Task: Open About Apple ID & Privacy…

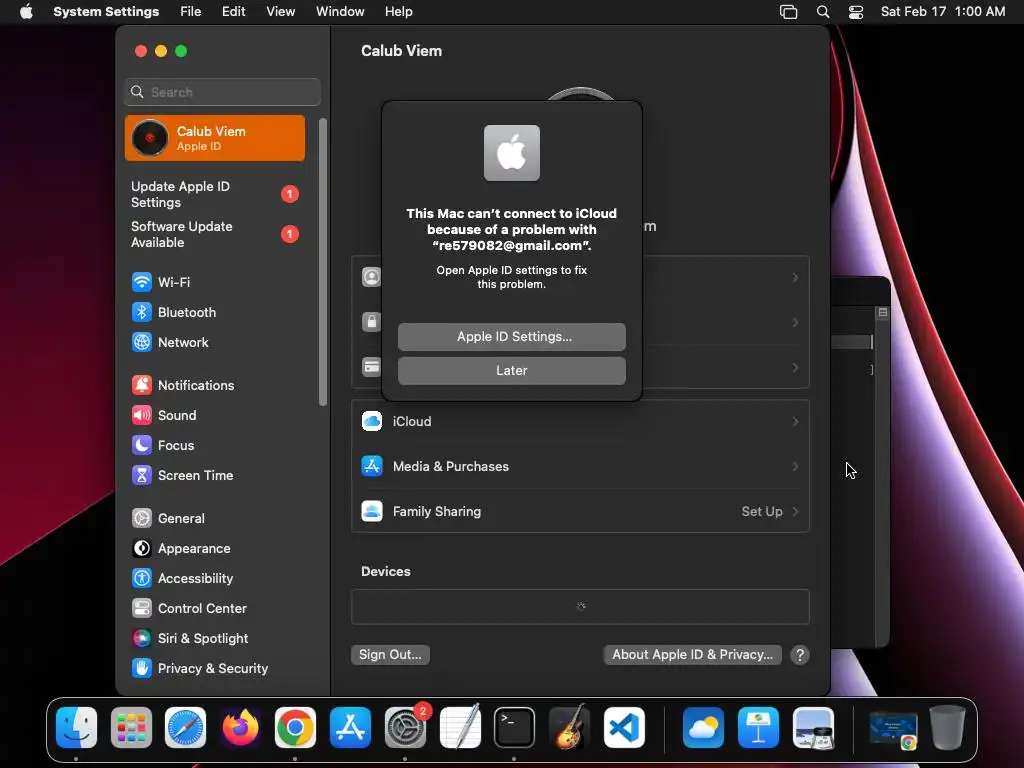Action: click(692, 654)
